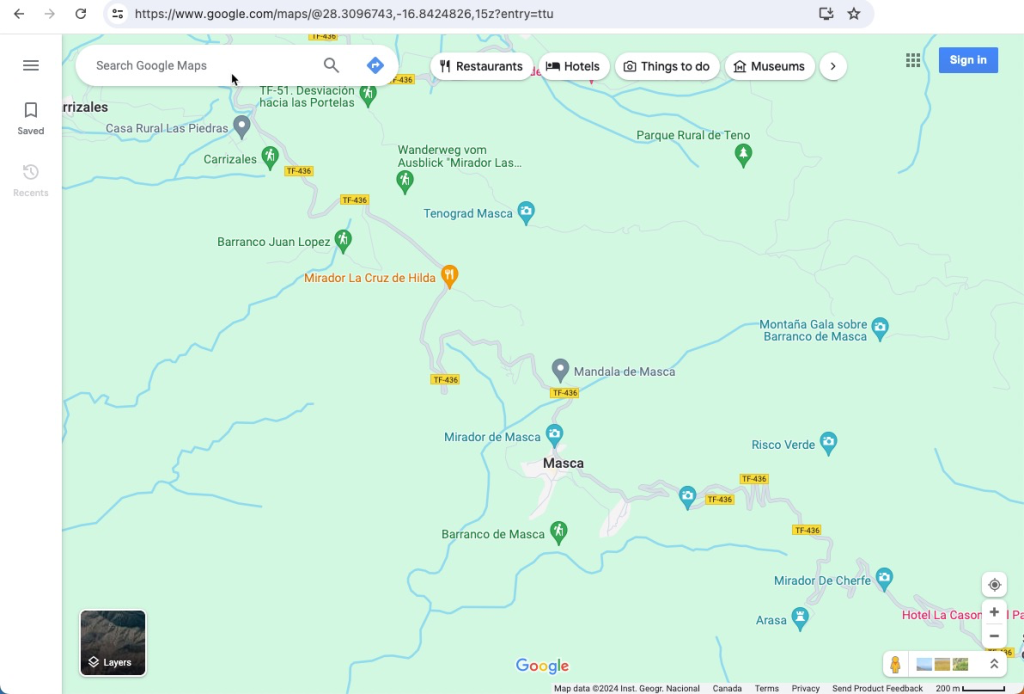Open the hamburger main menu
Viewport: 1024px width, 694px height.
(x=31, y=66)
